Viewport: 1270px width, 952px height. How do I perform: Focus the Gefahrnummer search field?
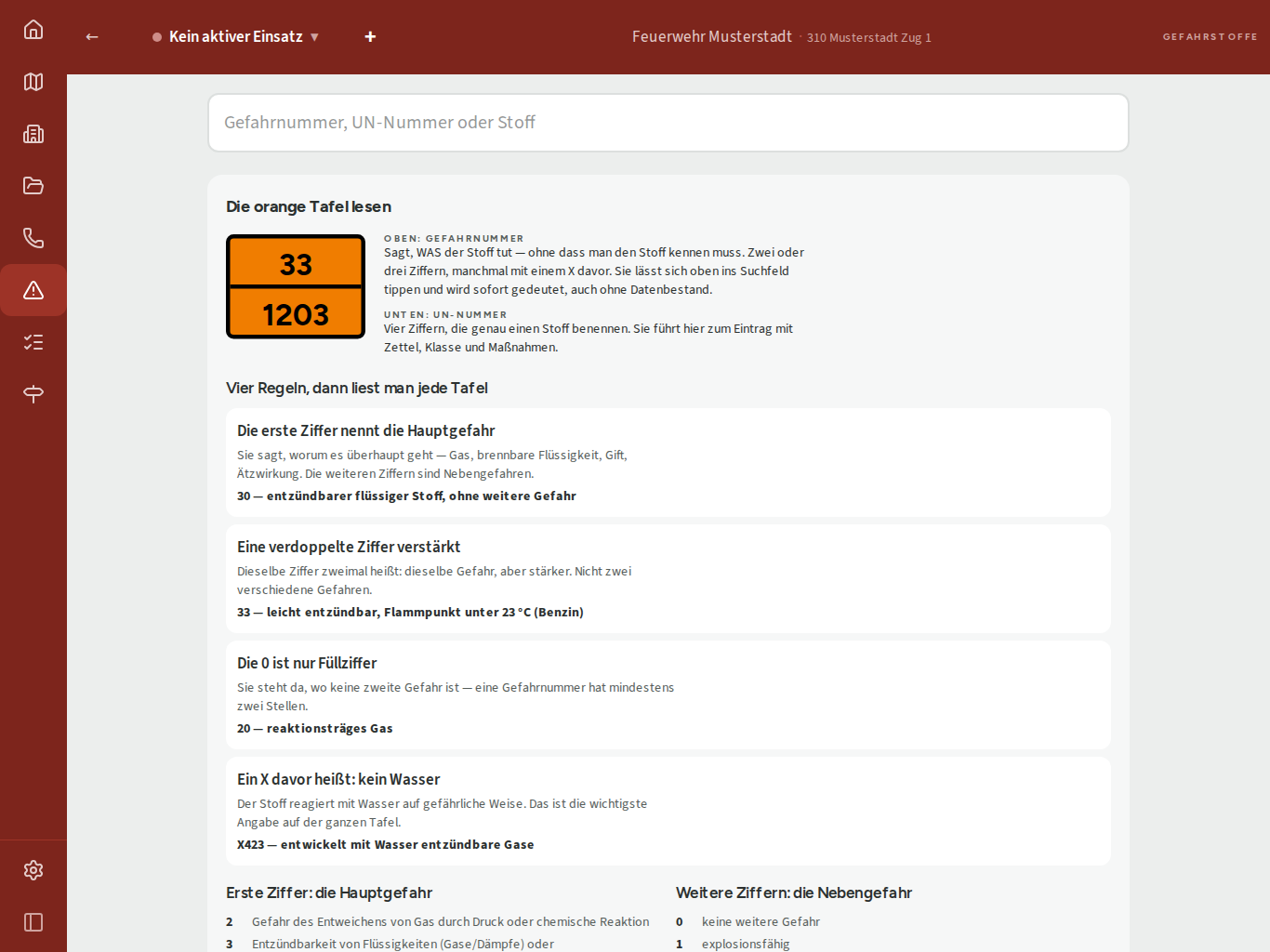tap(668, 123)
